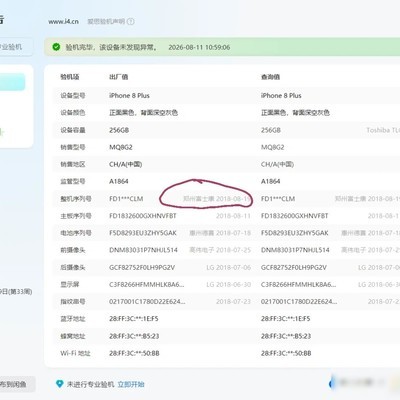Select the 设备颜色 row label
This screenshot has width=400, height=400.
(x=73, y=113)
